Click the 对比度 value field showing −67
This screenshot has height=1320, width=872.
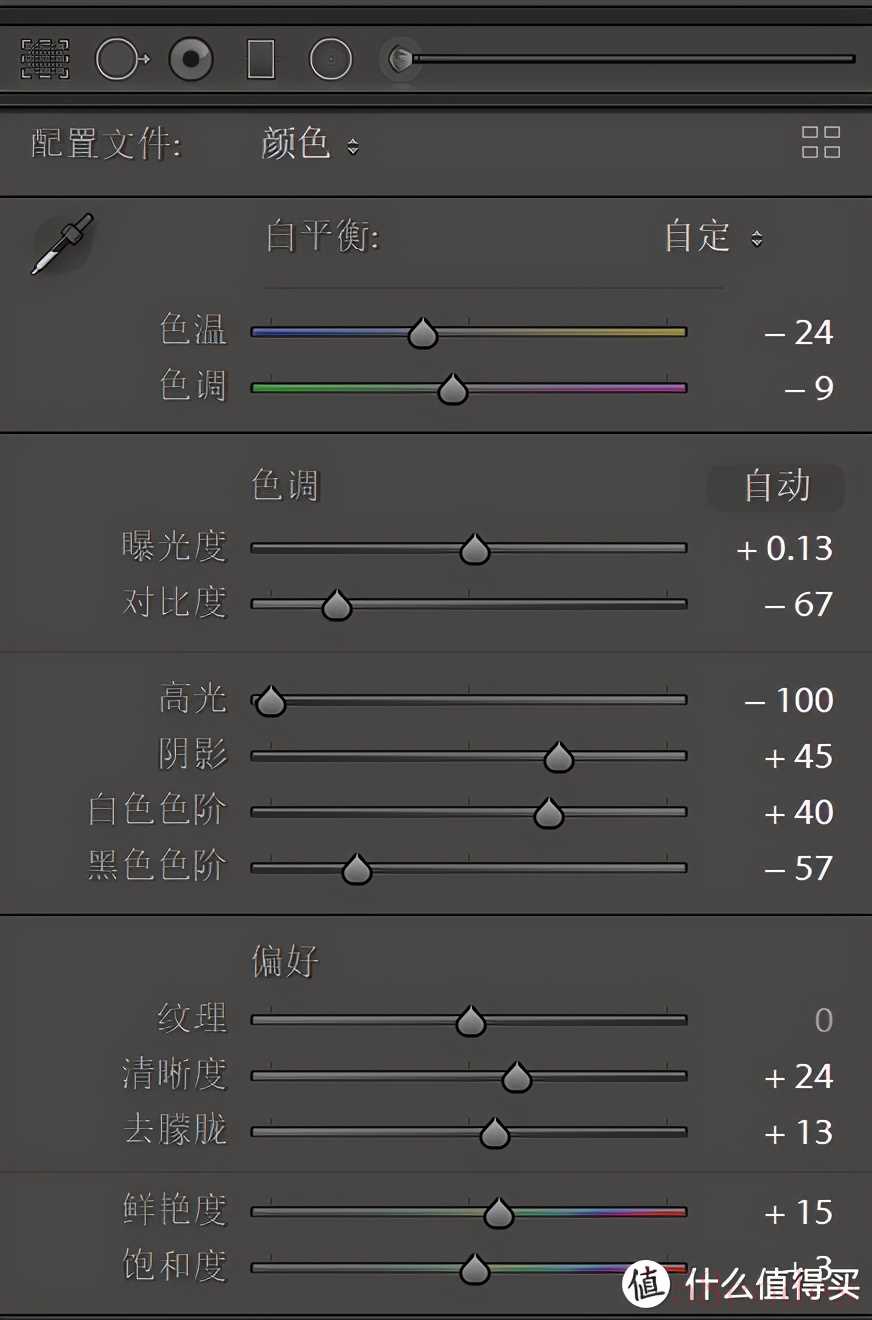(798, 605)
